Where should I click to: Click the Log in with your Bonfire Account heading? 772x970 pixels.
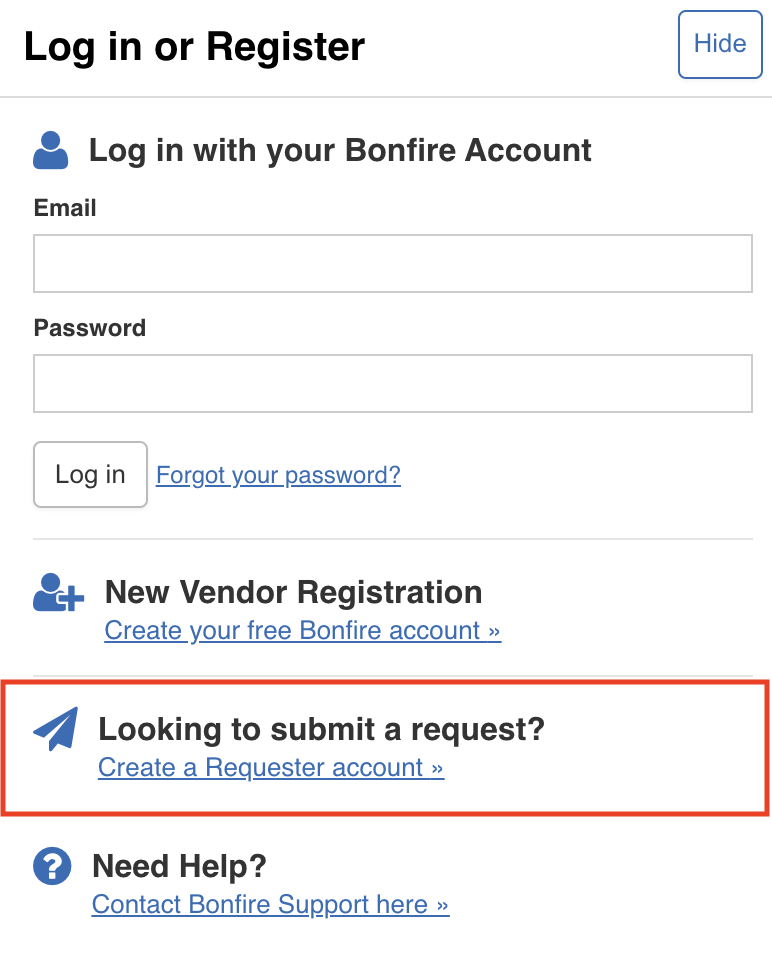click(x=340, y=150)
